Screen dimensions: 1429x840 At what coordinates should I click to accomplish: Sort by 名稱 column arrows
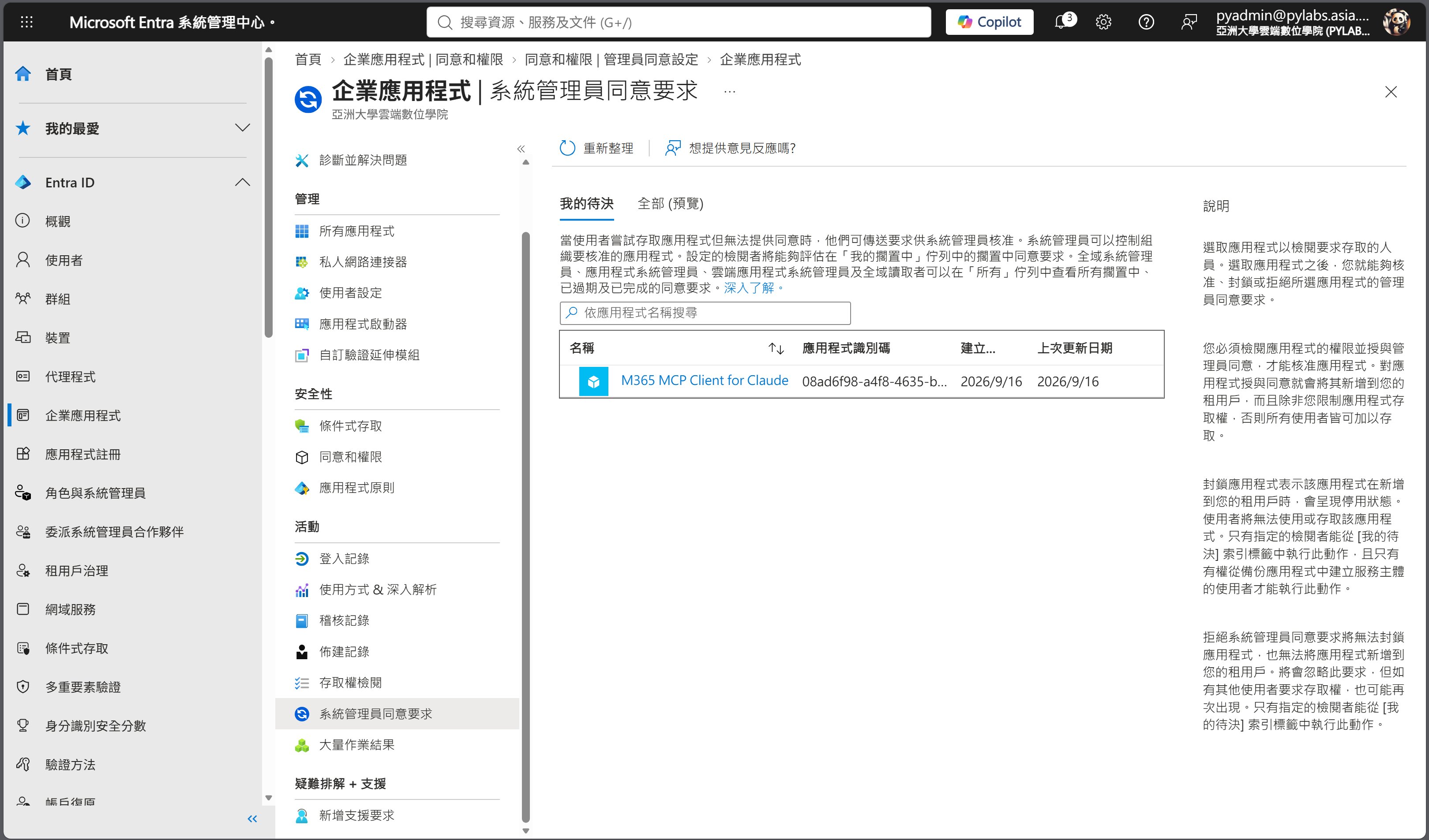[x=776, y=349]
